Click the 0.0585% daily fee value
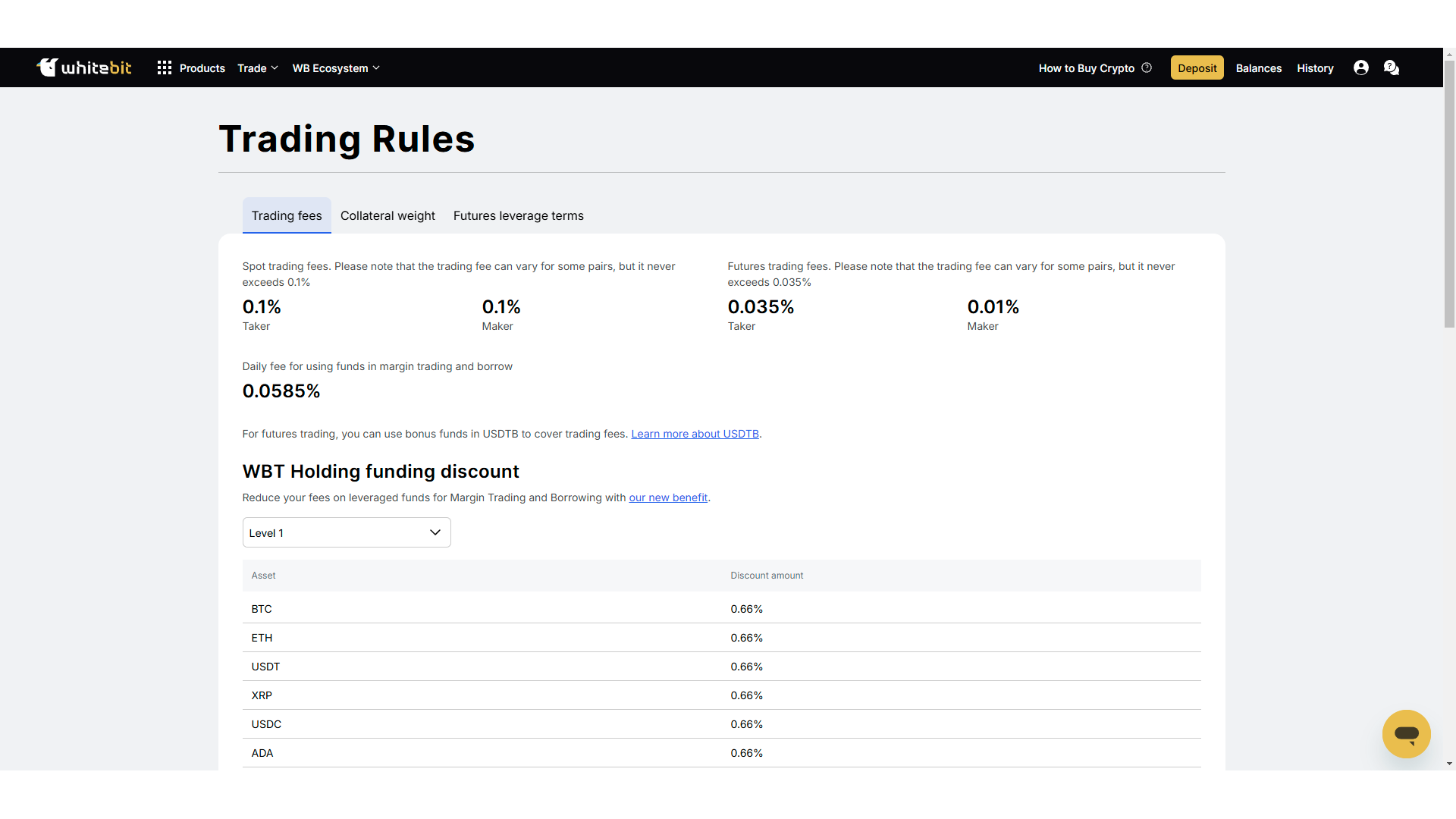1456x819 pixels. (281, 391)
